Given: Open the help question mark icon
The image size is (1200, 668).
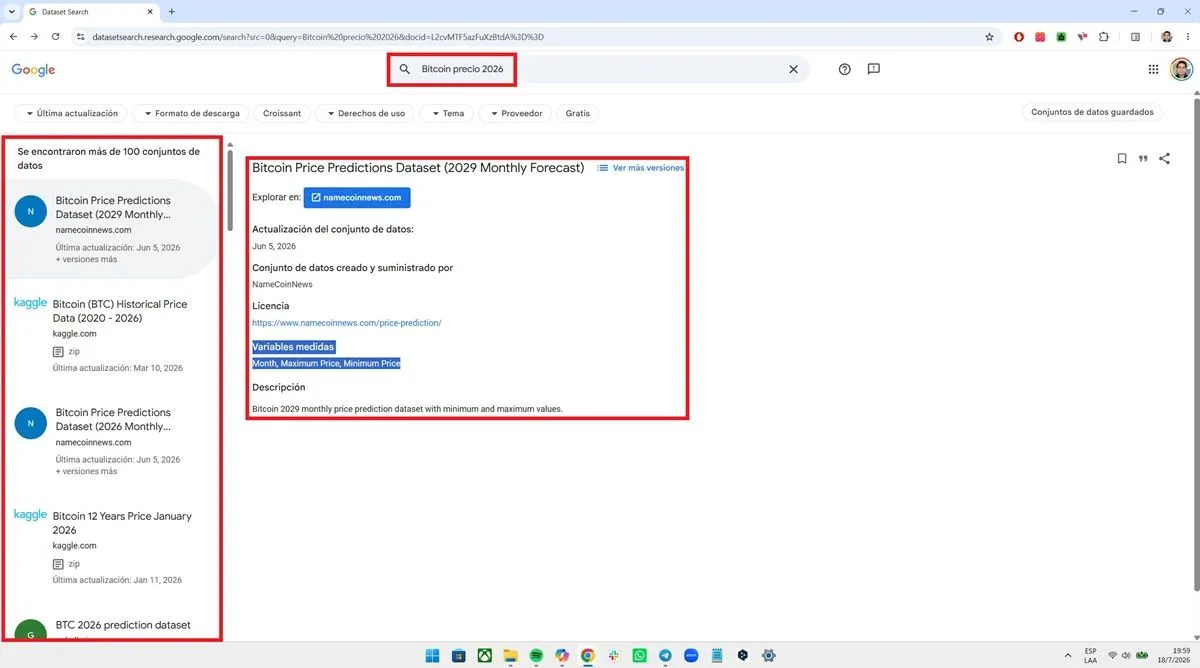Looking at the screenshot, I should point(845,69).
